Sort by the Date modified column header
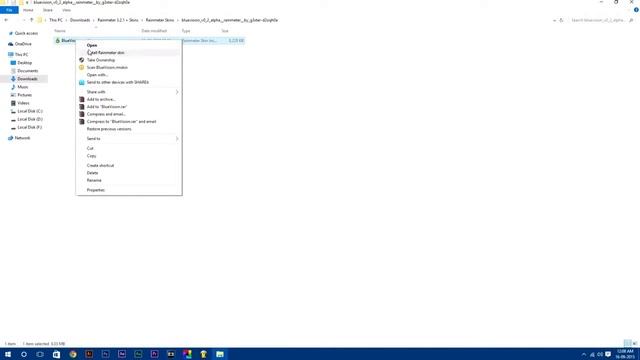Viewport: 640px width, 360px height. 154,31
